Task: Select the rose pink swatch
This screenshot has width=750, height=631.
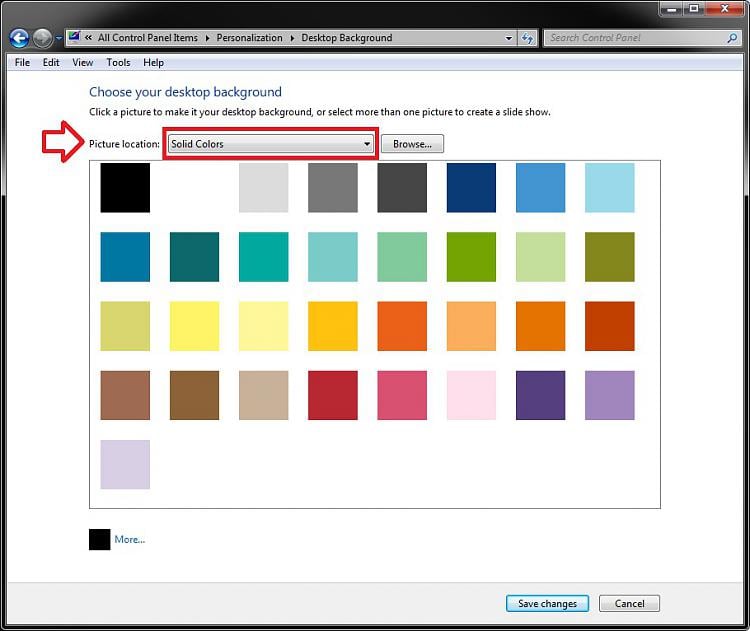Action: (402, 395)
